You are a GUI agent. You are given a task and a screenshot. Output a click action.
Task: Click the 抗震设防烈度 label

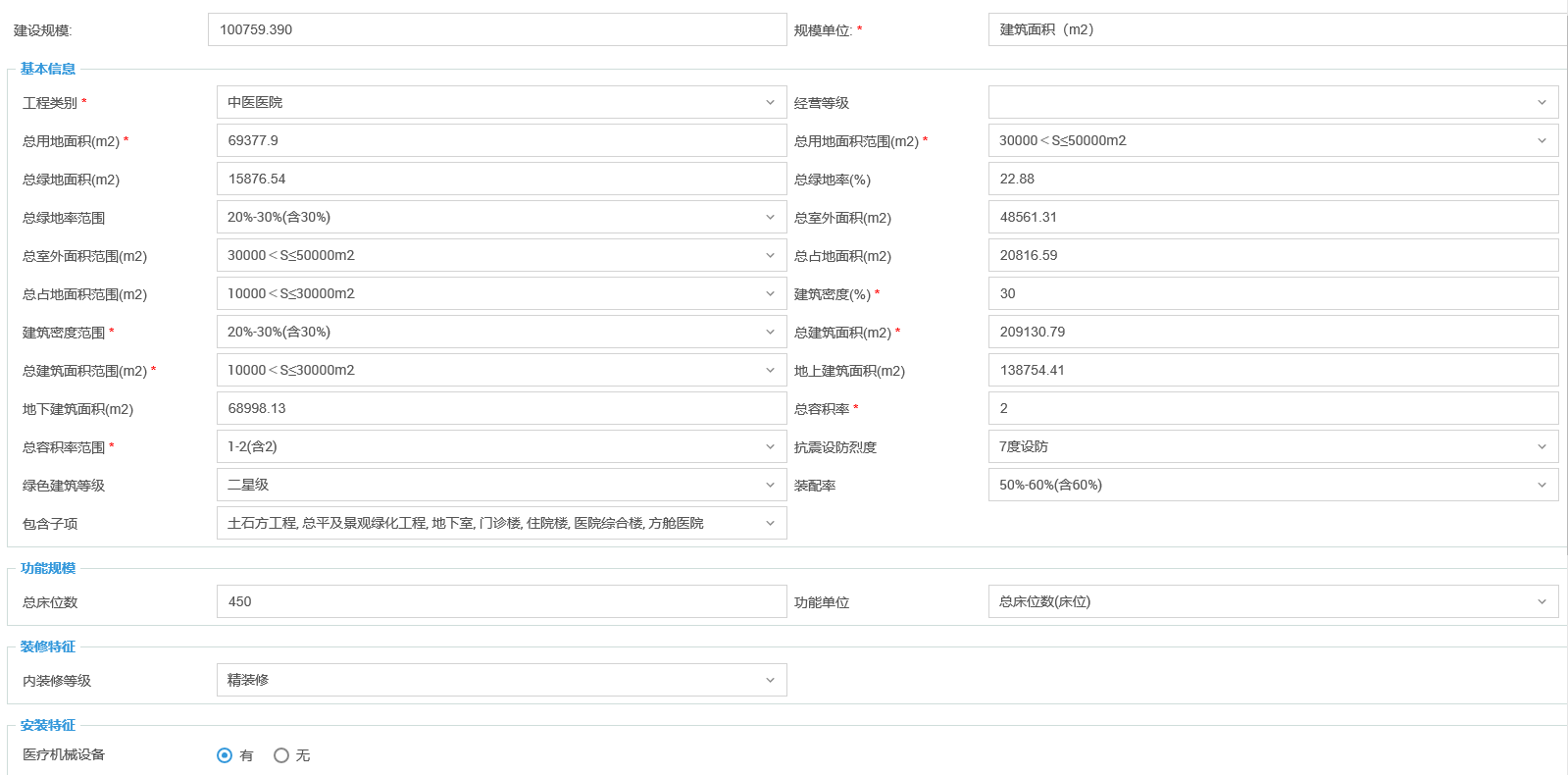(x=835, y=447)
